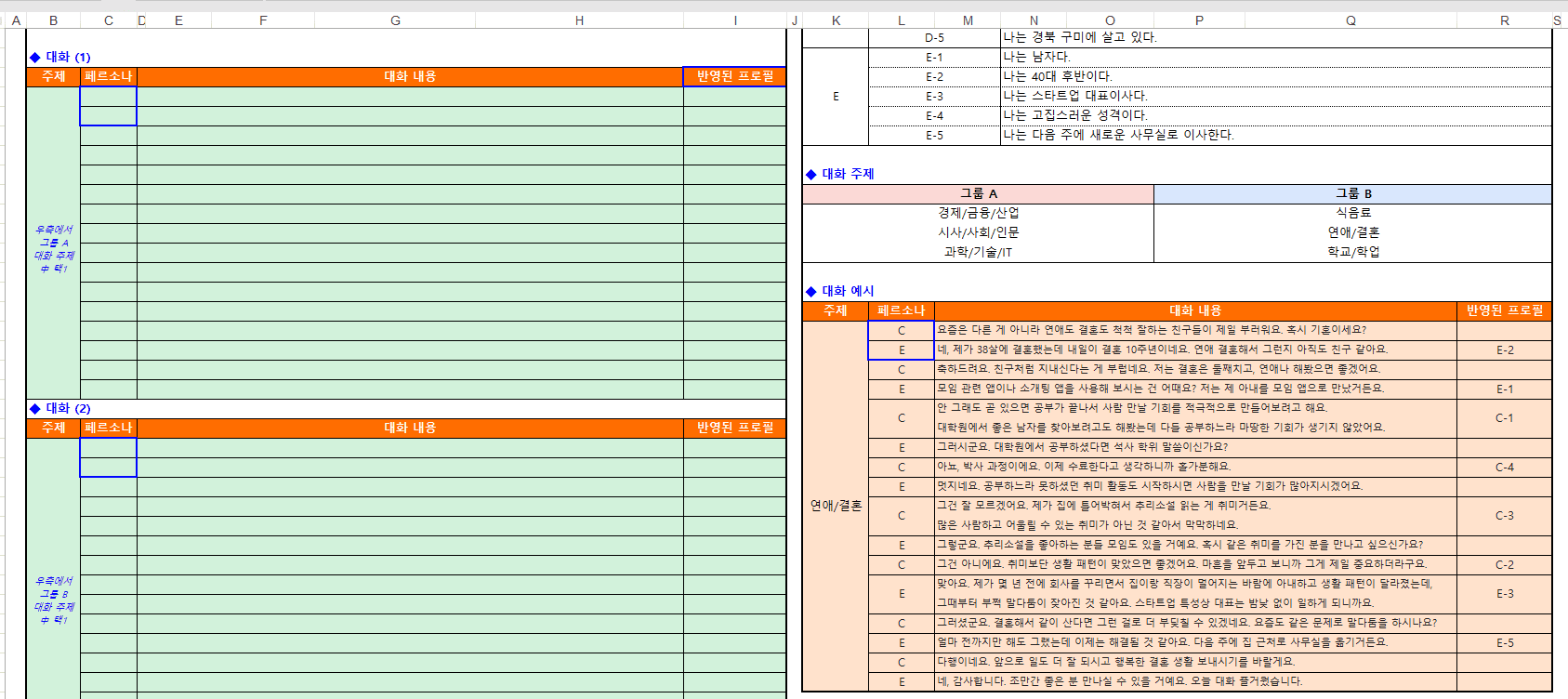Select the '식음료' topic cell
1568x699 pixels.
pos(1353,213)
